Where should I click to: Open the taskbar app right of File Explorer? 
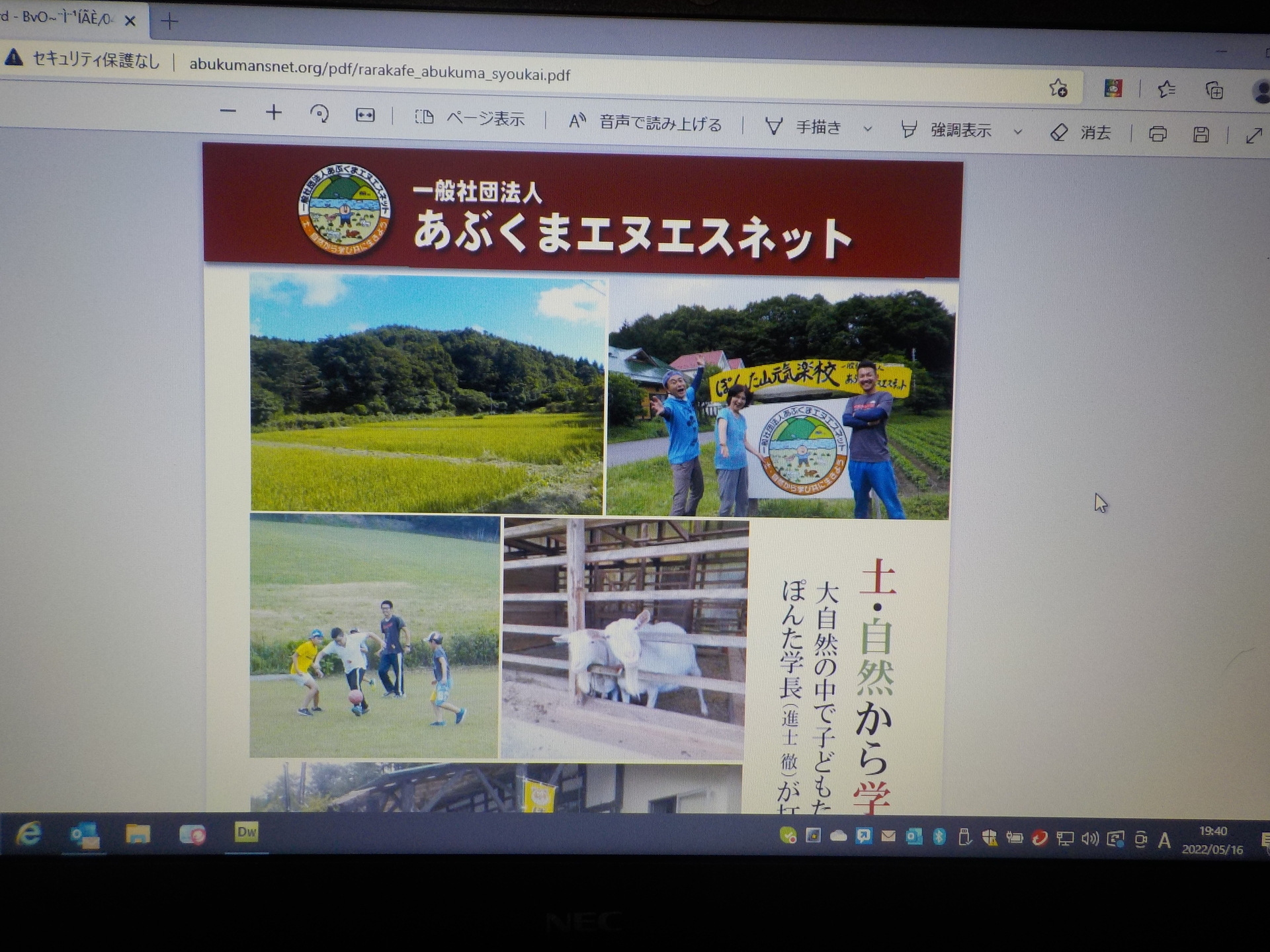click(x=192, y=834)
